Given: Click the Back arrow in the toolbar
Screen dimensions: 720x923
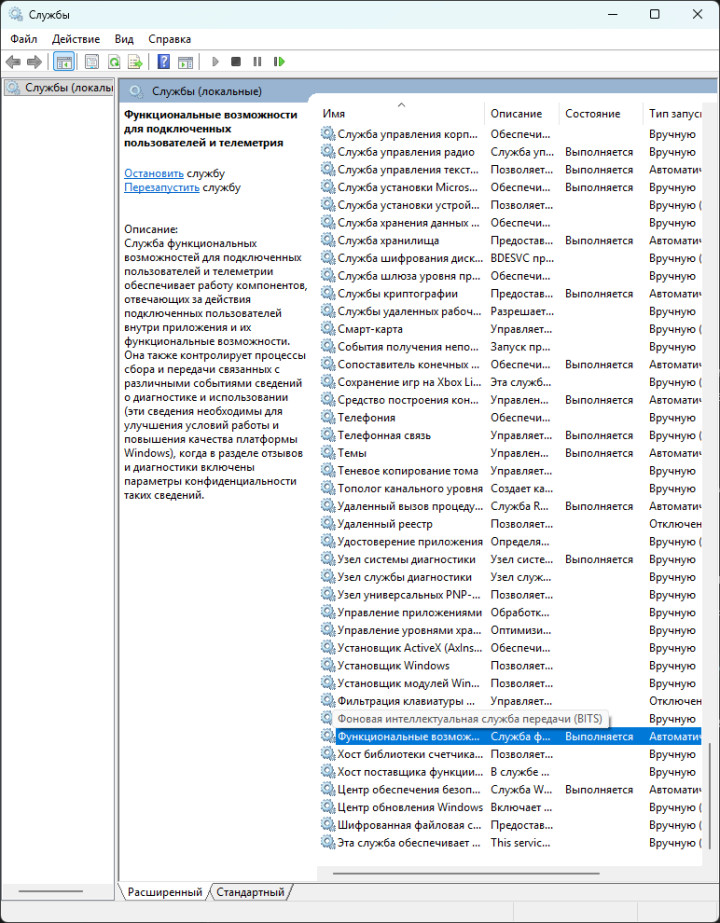Looking at the screenshot, I should coord(13,62).
